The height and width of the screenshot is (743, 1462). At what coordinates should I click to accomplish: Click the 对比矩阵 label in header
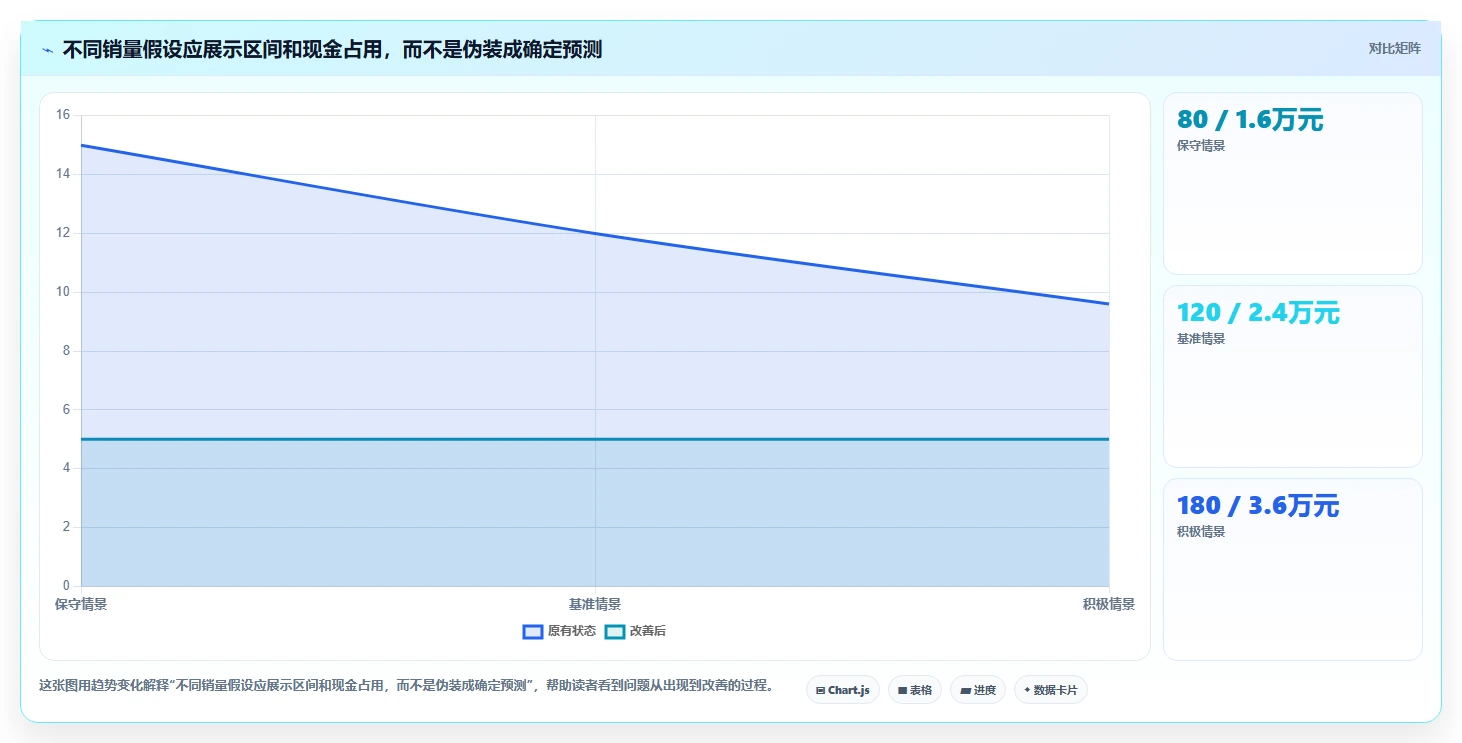point(1394,48)
